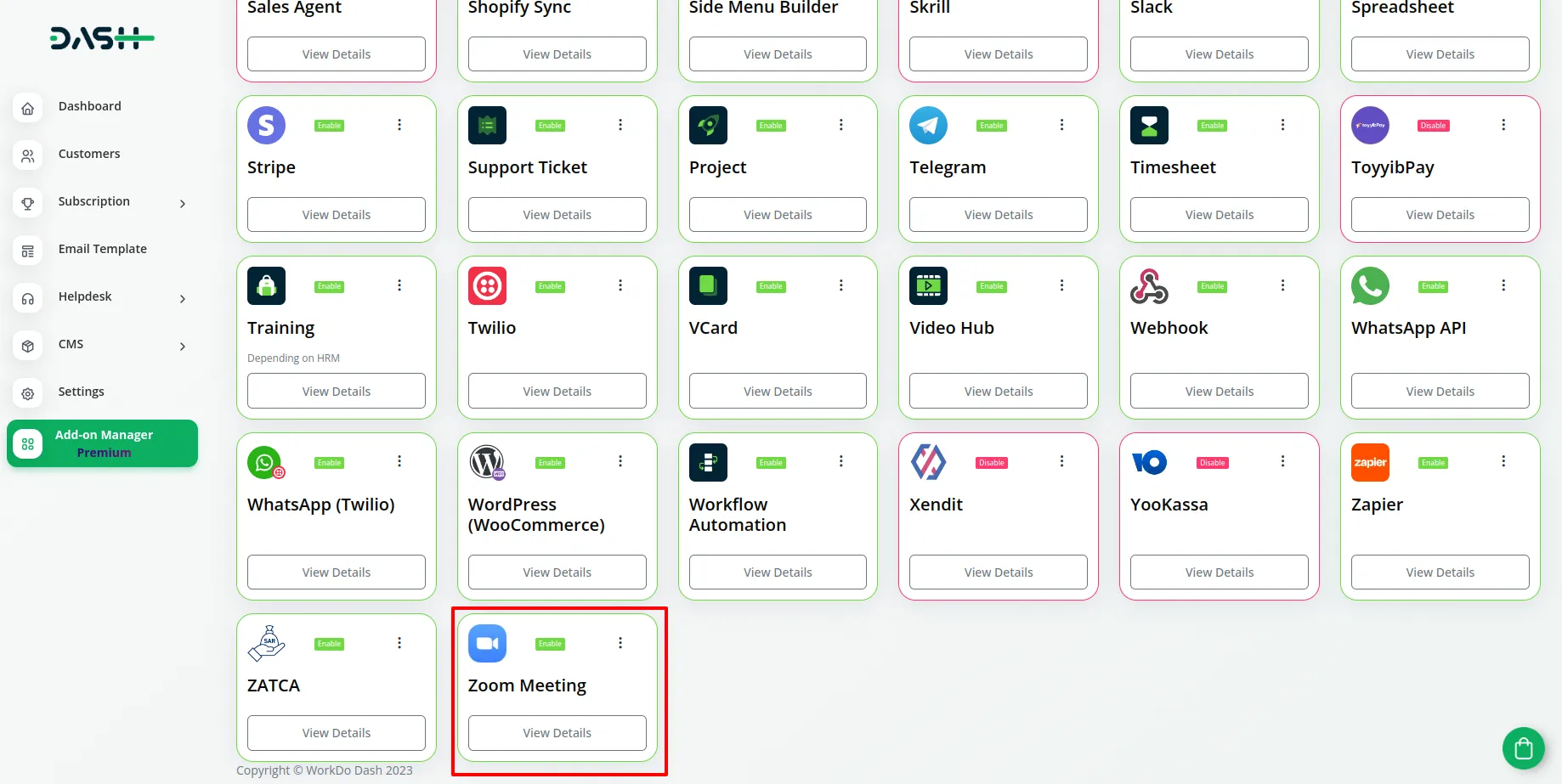
Task: Click View Details under ZATCA
Action: coord(337,733)
